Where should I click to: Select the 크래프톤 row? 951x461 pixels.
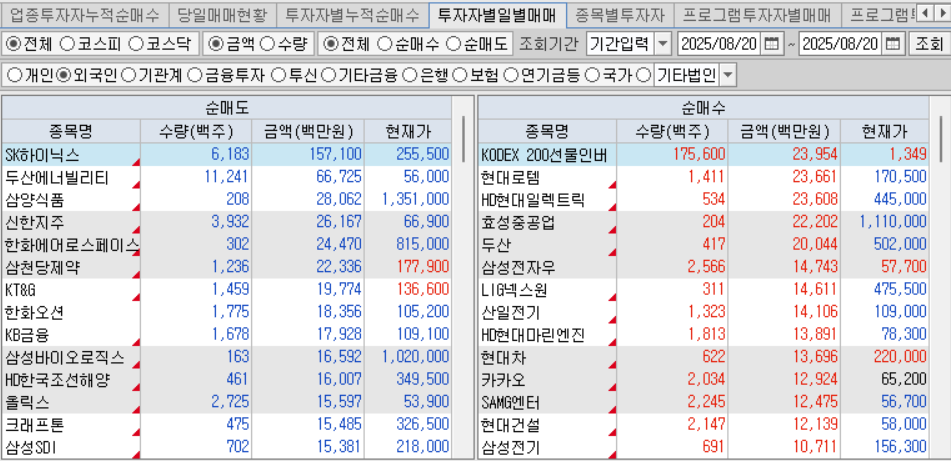[x=227, y=425]
